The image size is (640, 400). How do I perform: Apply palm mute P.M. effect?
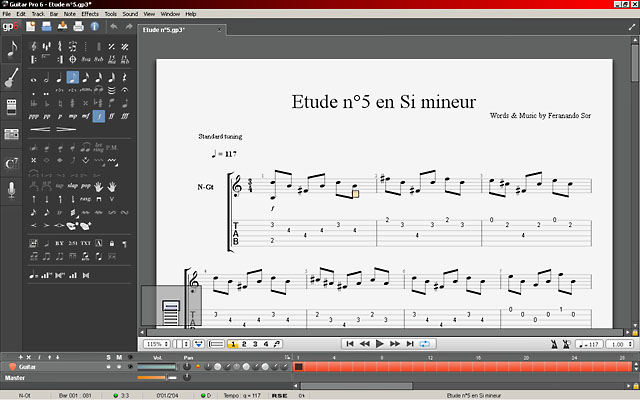pyautogui.click(x=111, y=147)
